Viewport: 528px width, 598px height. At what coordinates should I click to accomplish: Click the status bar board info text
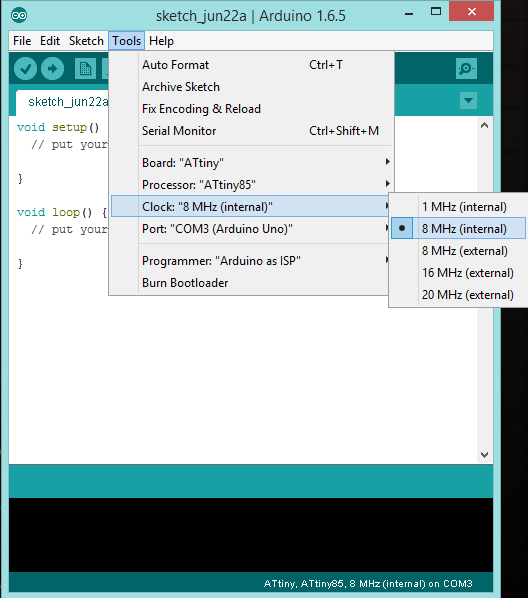coord(368,584)
